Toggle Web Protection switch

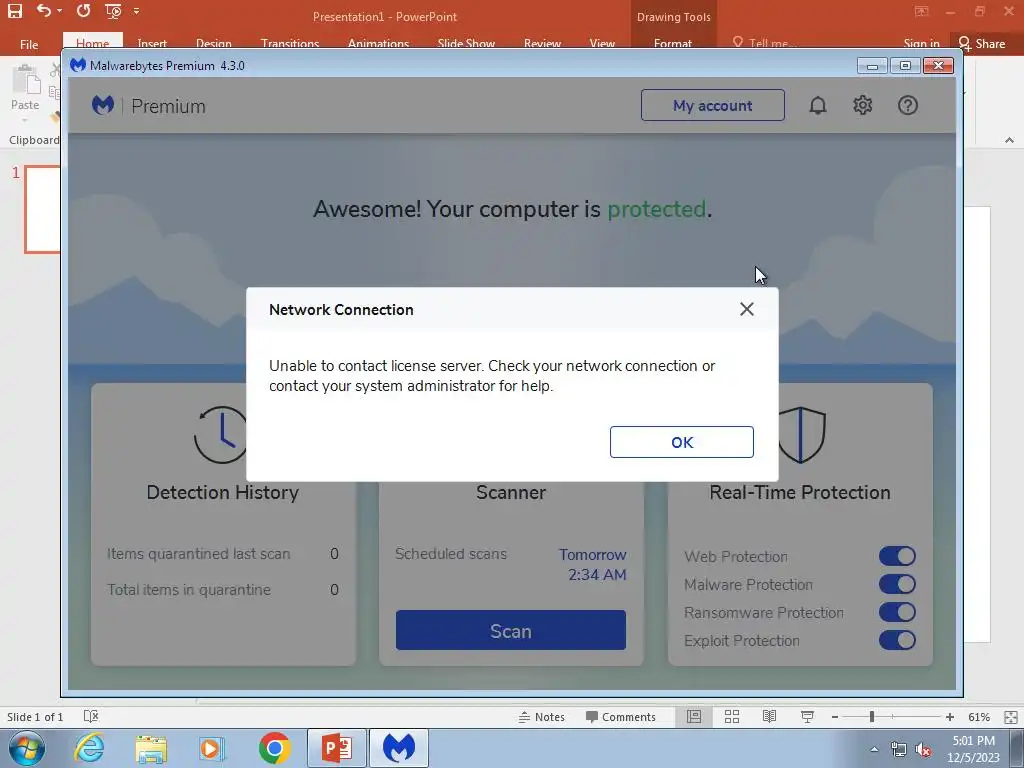click(x=897, y=556)
